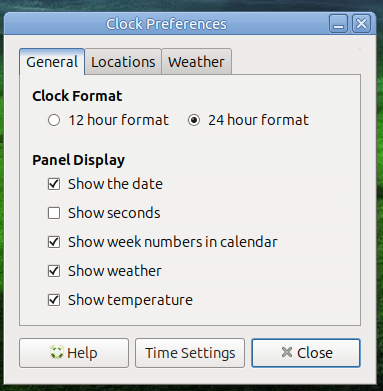Minimize the Clock Preferences window
The width and height of the screenshot is (383, 391).
click(x=339, y=24)
